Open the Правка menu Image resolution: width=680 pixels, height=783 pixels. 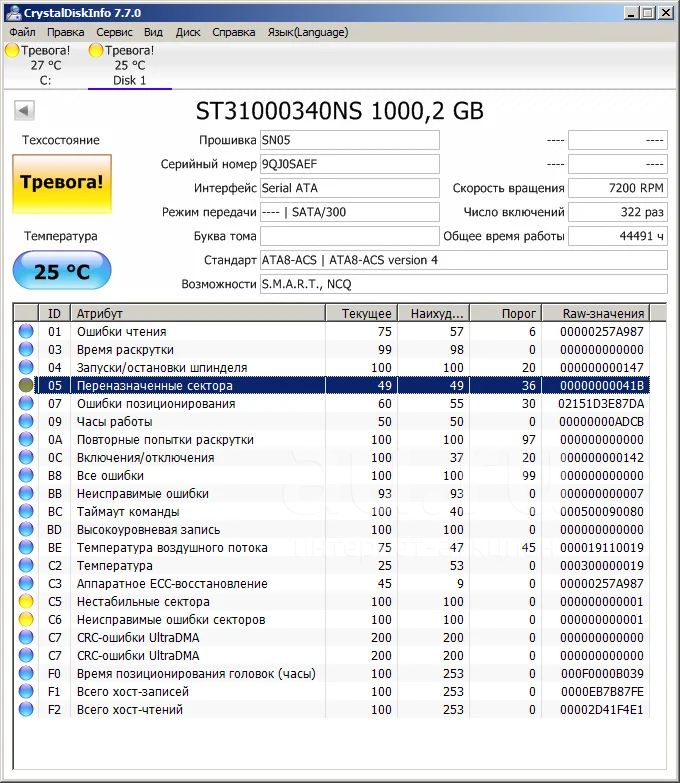coord(65,32)
